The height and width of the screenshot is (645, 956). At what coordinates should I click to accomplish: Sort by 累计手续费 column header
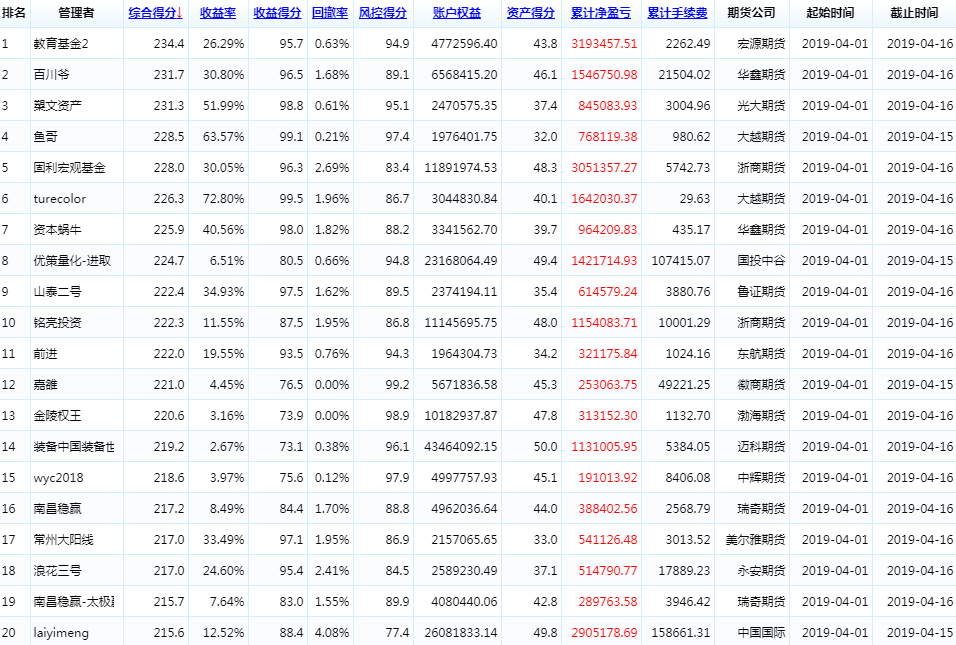pos(677,13)
